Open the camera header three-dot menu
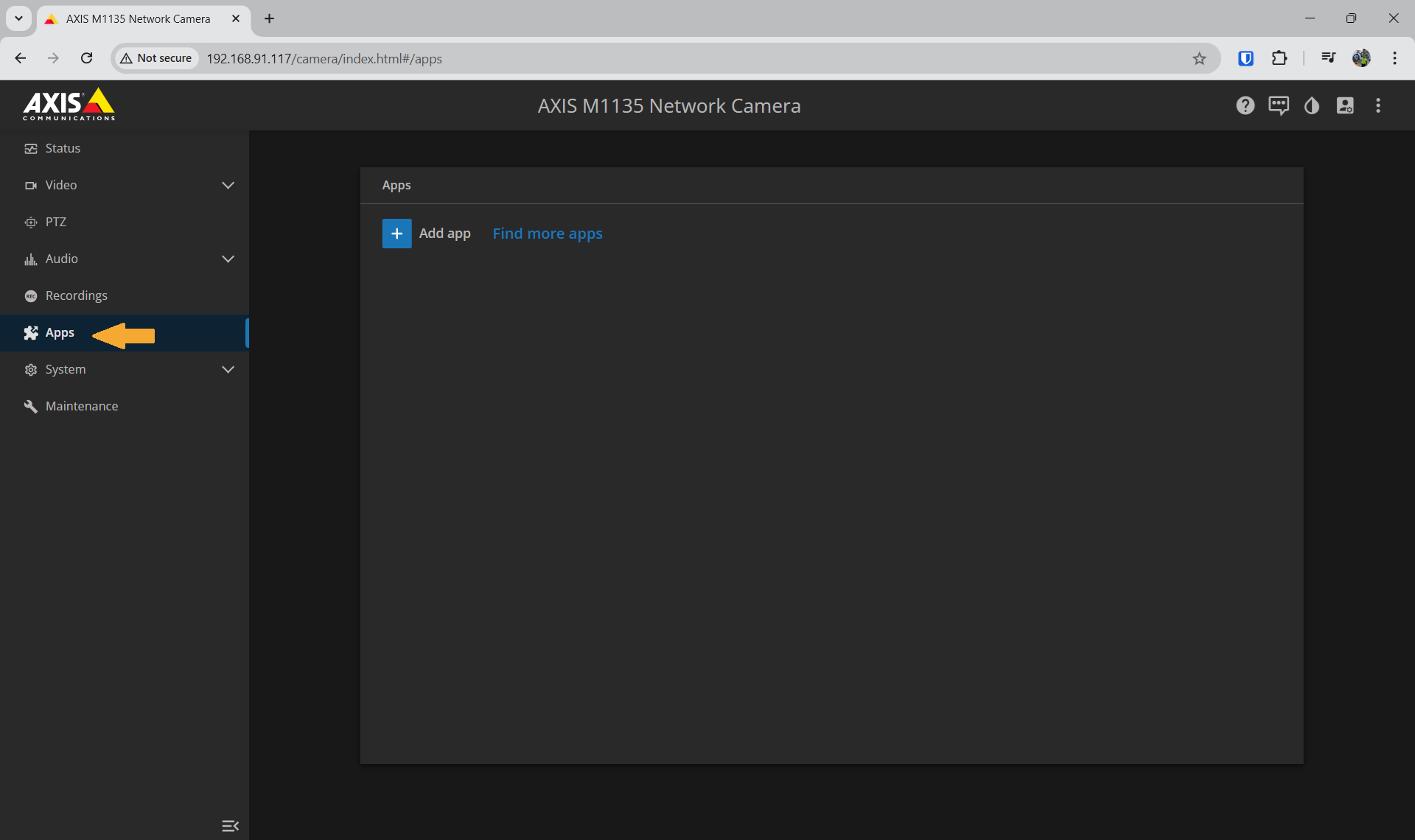The height and width of the screenshot is (840, 1415). coord(1378,105)
